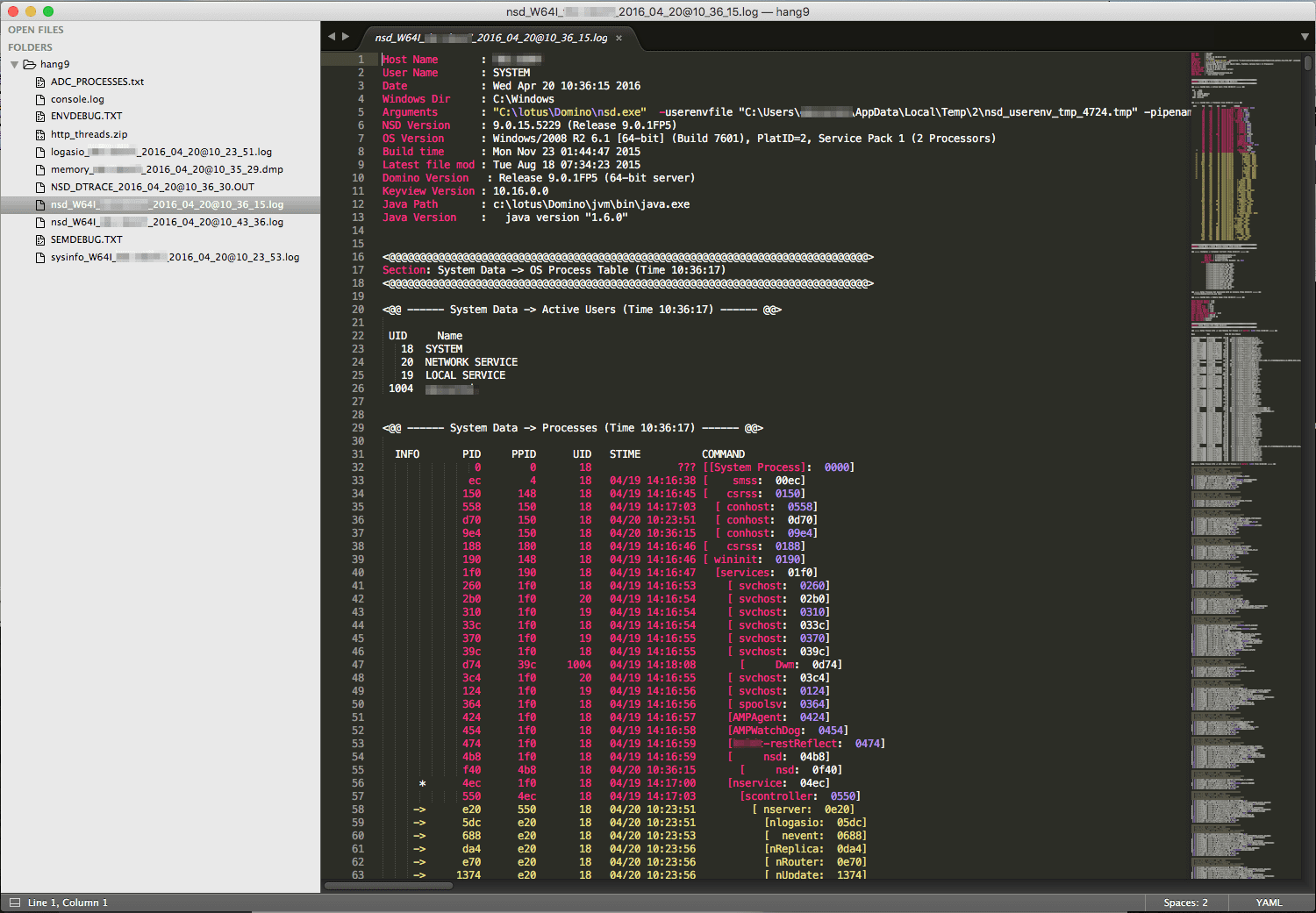Click 'Host Name' text on line 1

click(x=410, y=60)
